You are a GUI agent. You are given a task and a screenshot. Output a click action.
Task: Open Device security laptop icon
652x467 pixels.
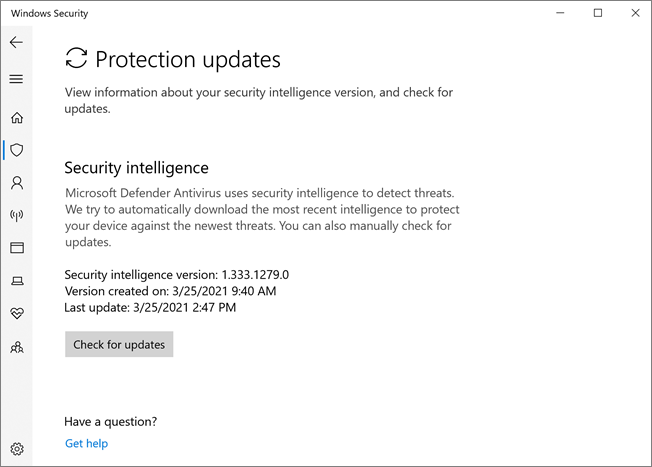tap(16, 281)
